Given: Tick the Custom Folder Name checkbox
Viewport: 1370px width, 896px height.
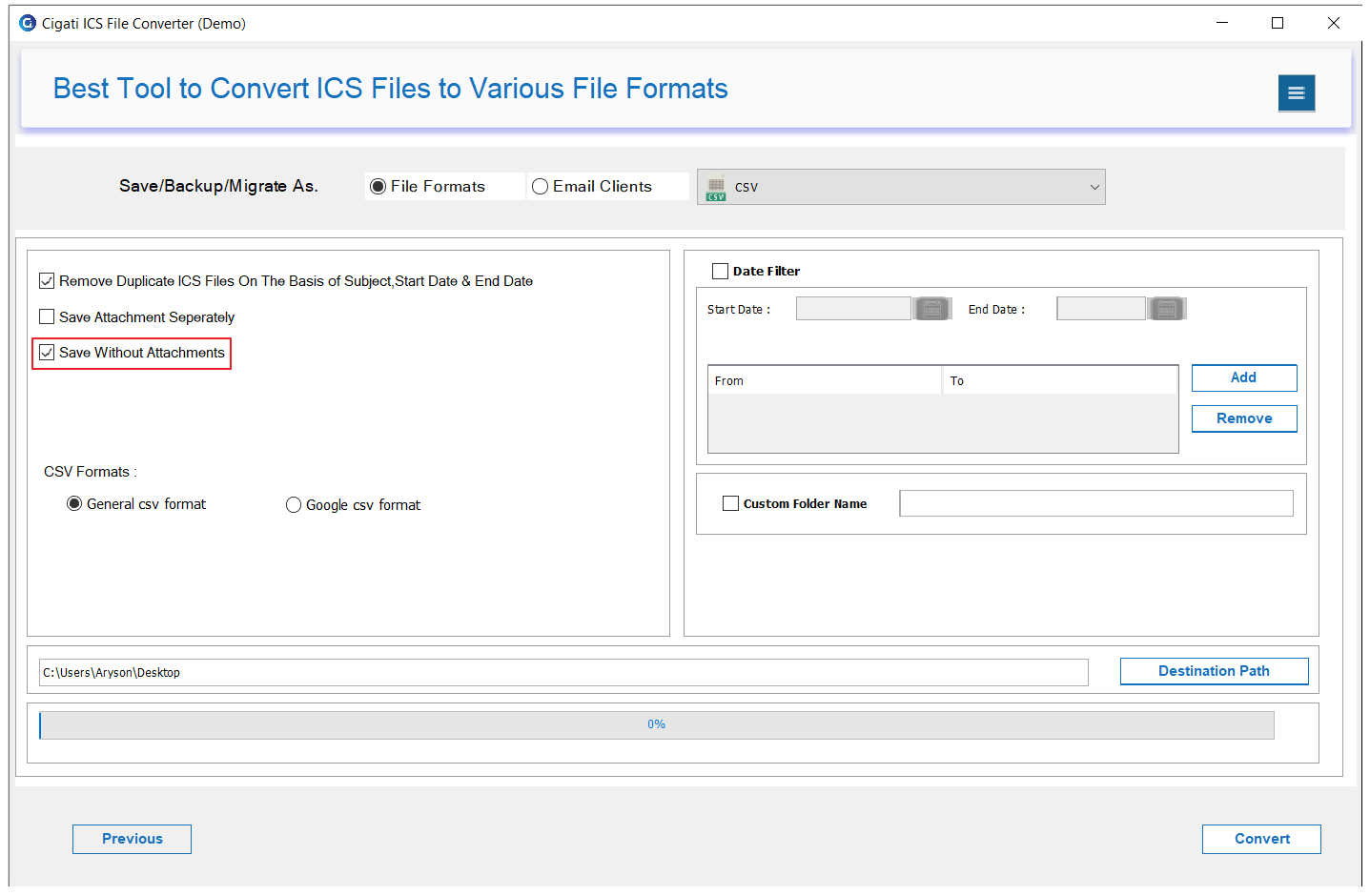Looking at the screenshot, I should click(x=731, y=503).
